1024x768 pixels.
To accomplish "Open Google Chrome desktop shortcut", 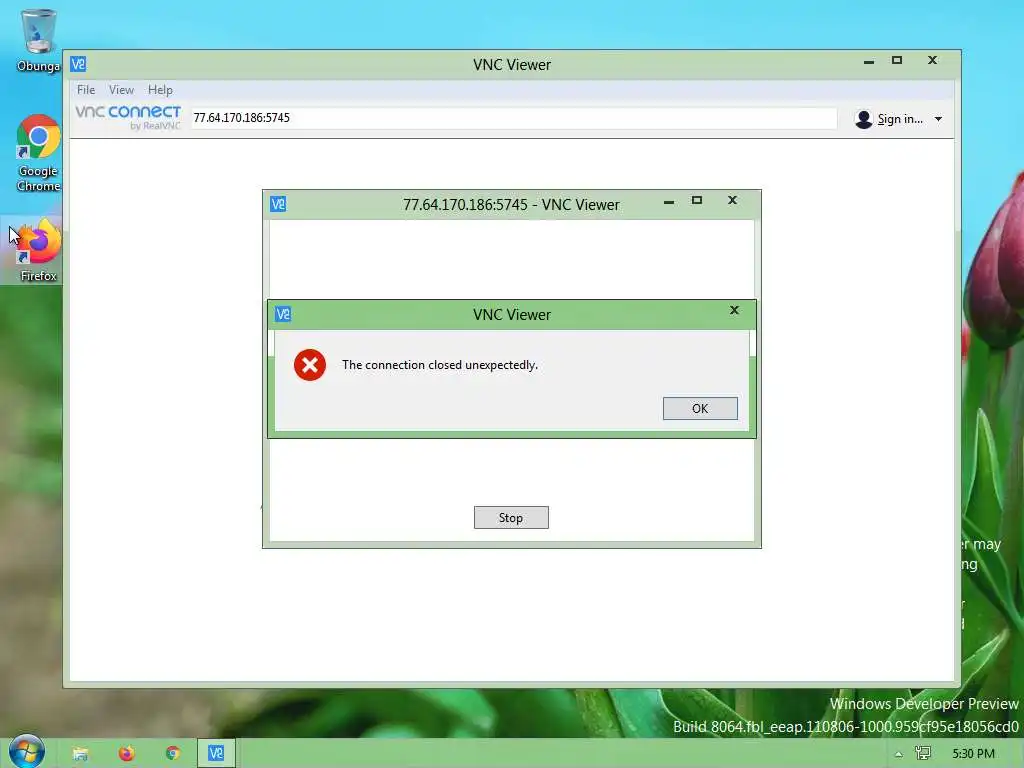I will click(x=38, y=153).
